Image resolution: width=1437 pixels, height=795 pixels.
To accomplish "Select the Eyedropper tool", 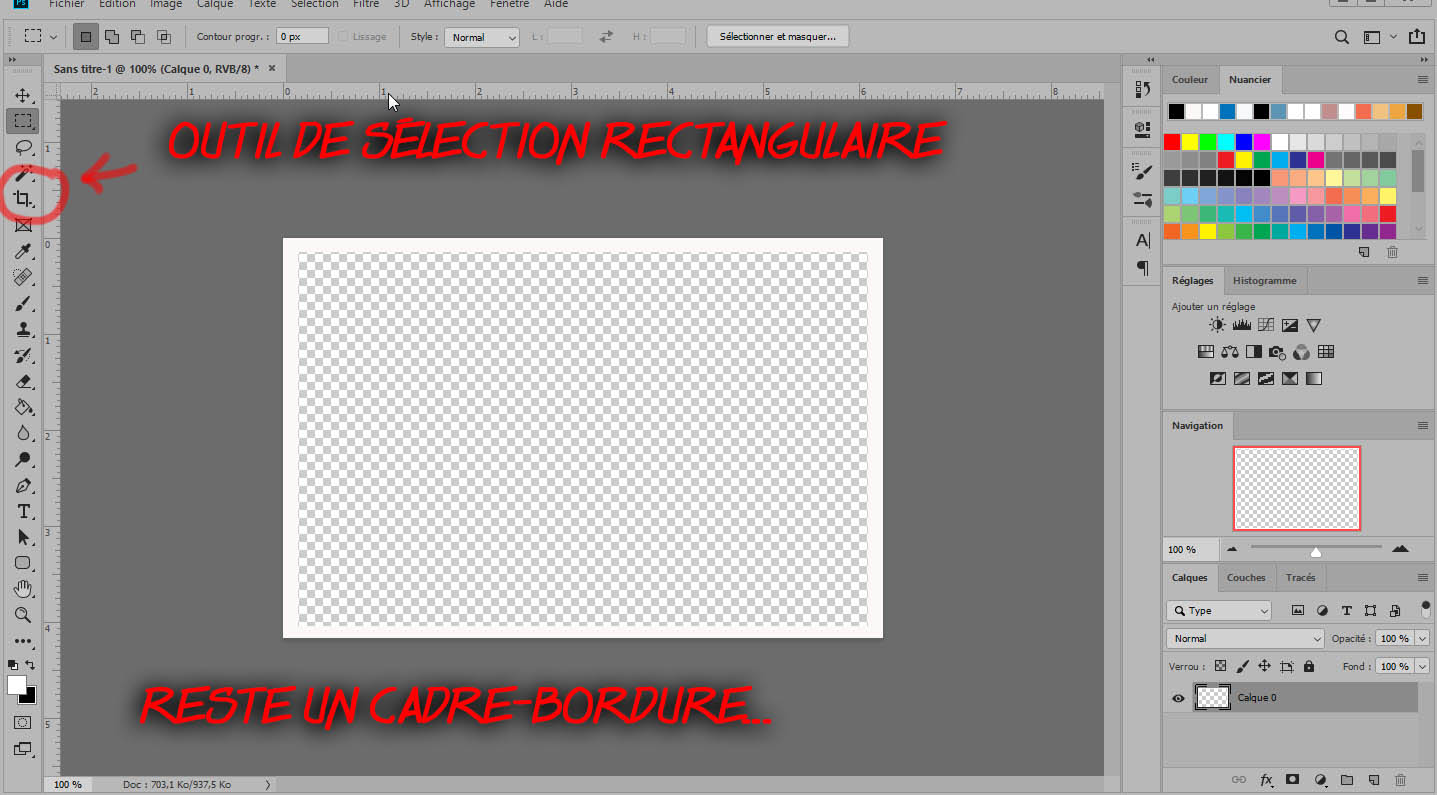I will click(x=23, y=252).
